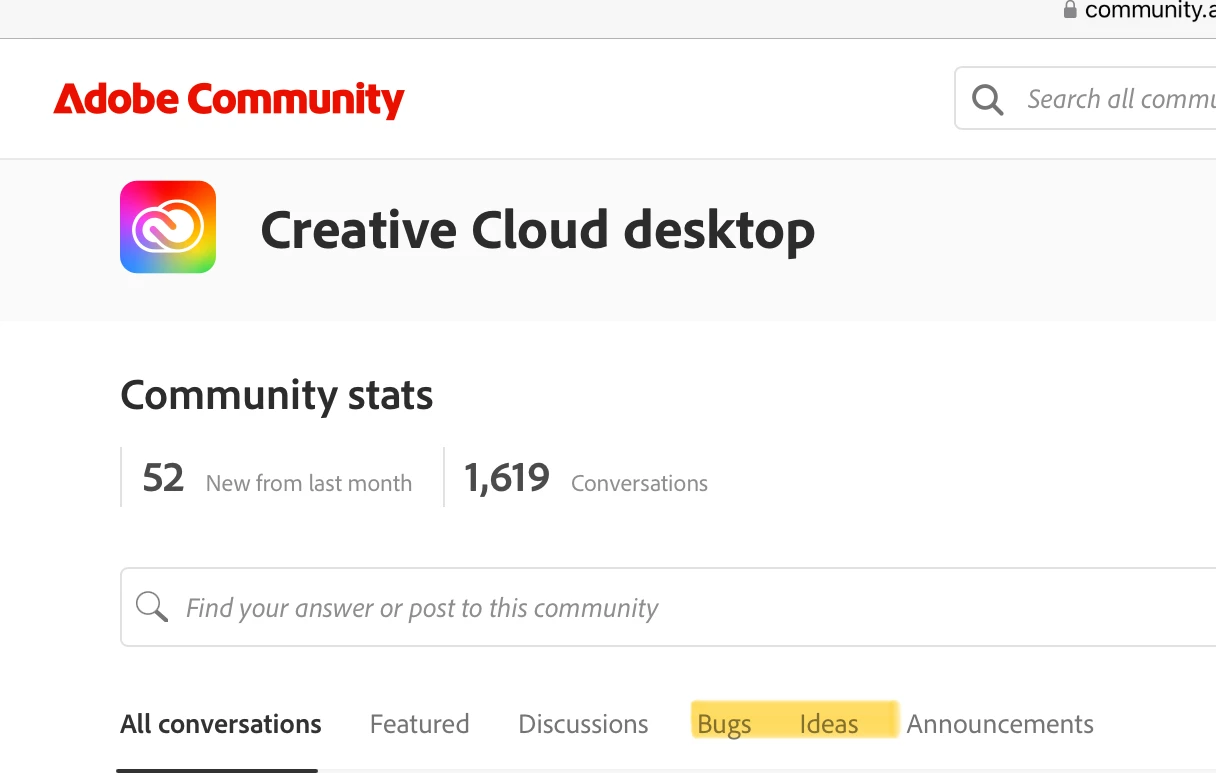Click the Community stats heading
The image size is (1216, 782).
277,396
